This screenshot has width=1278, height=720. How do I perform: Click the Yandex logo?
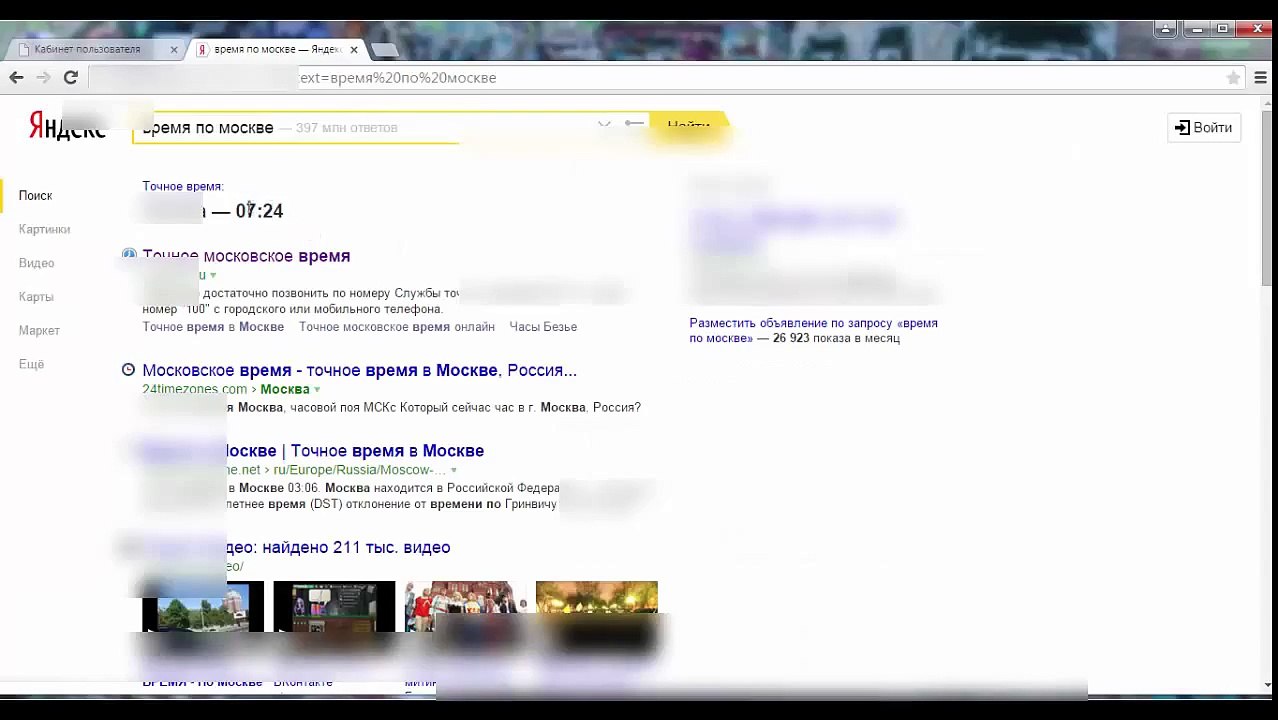coord(66,127)
